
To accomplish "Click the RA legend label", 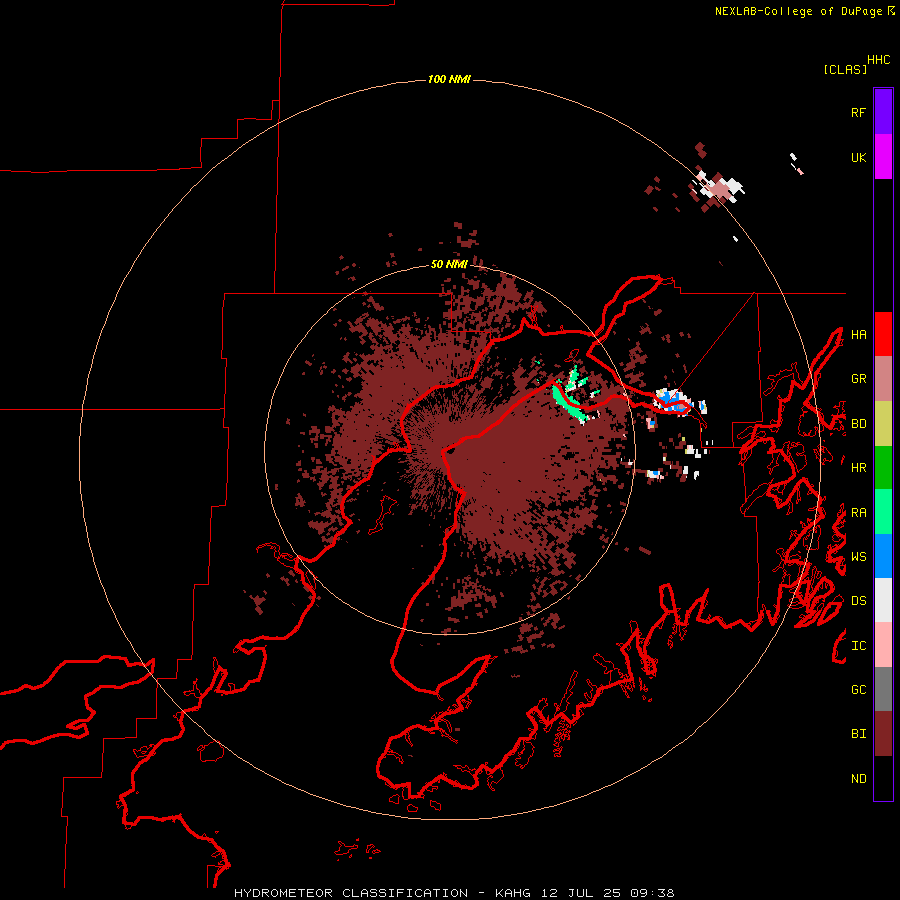I will pyautogui.click(x=858, y=513).
